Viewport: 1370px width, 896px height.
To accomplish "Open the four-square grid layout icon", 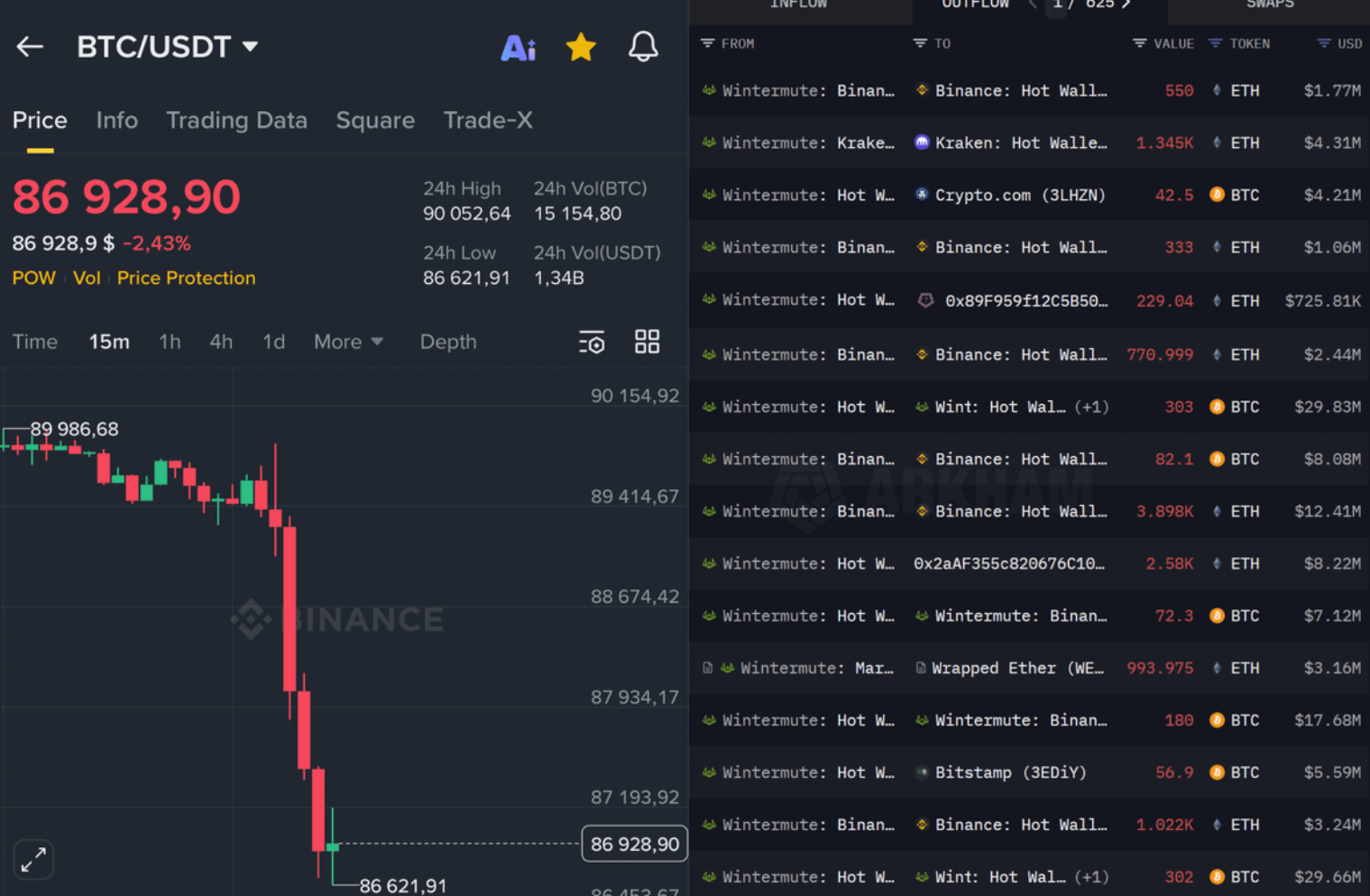I will pyautogui.click(x=647, y=341).
